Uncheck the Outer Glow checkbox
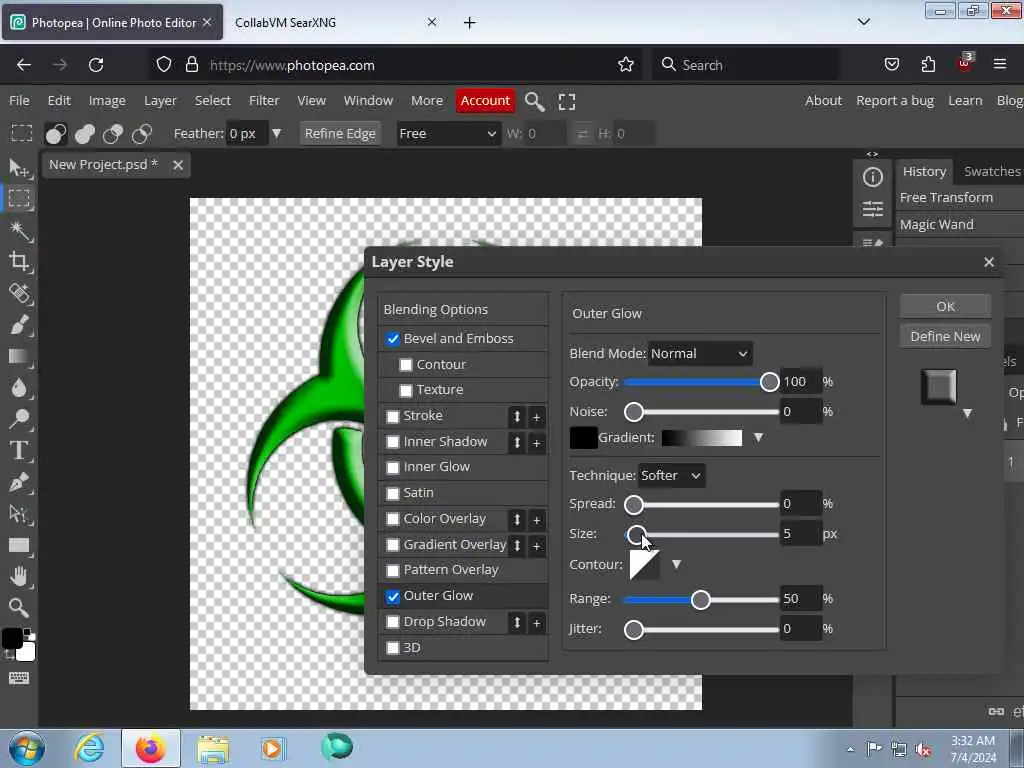Viewport: 1024px width, 768px height. [x=392, y=597]
